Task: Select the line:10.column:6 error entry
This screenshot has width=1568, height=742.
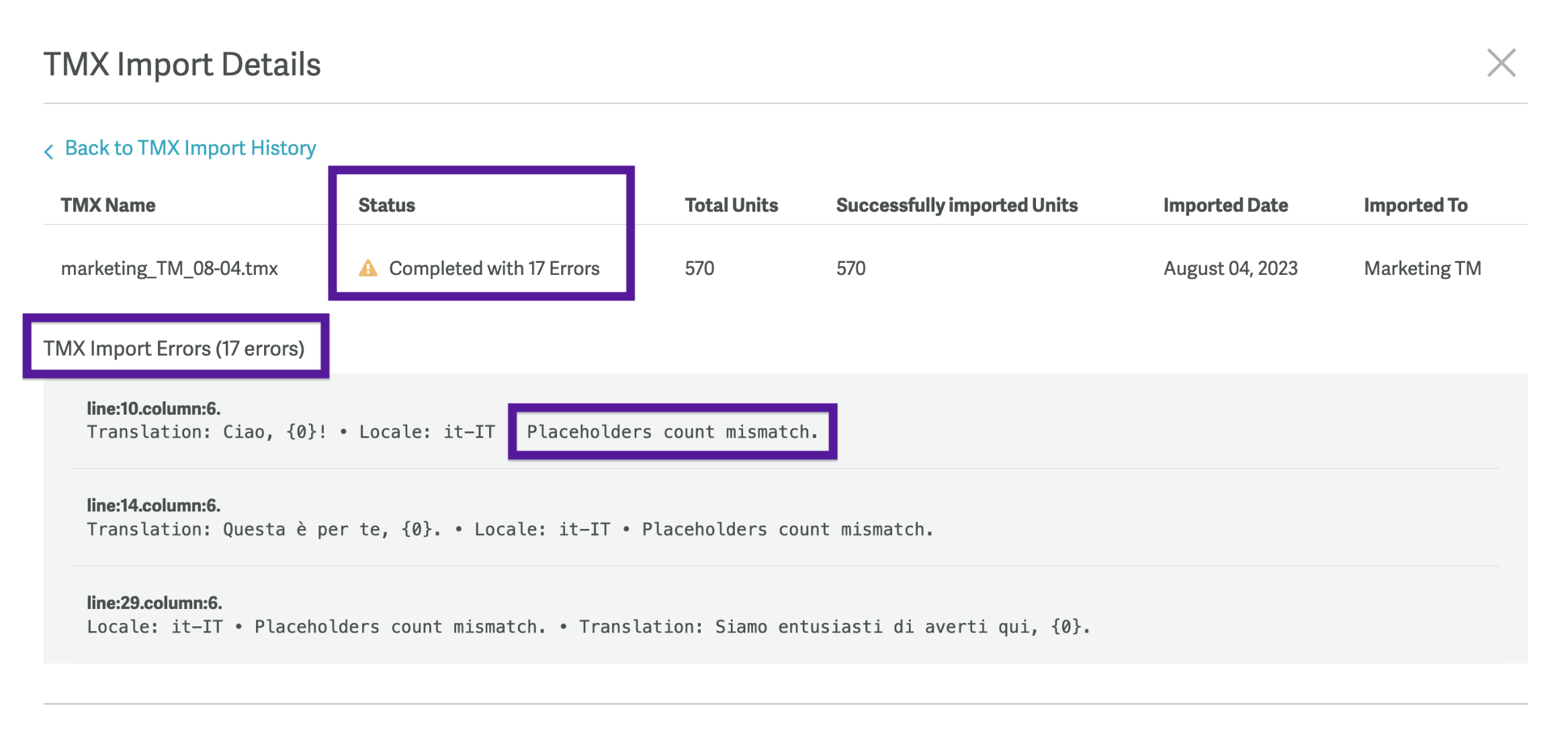Action: point(154,408)
